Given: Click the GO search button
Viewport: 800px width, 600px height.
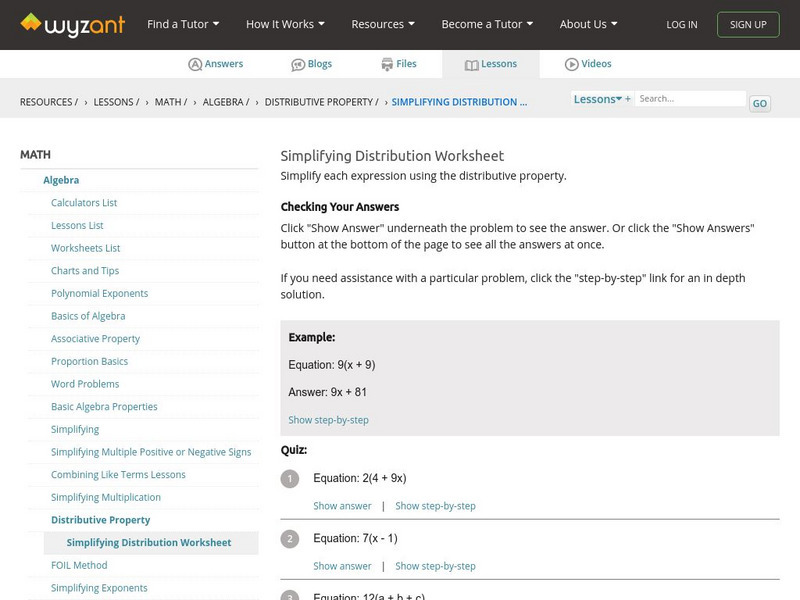Looking at the screenshot, I should pos(760,103).
